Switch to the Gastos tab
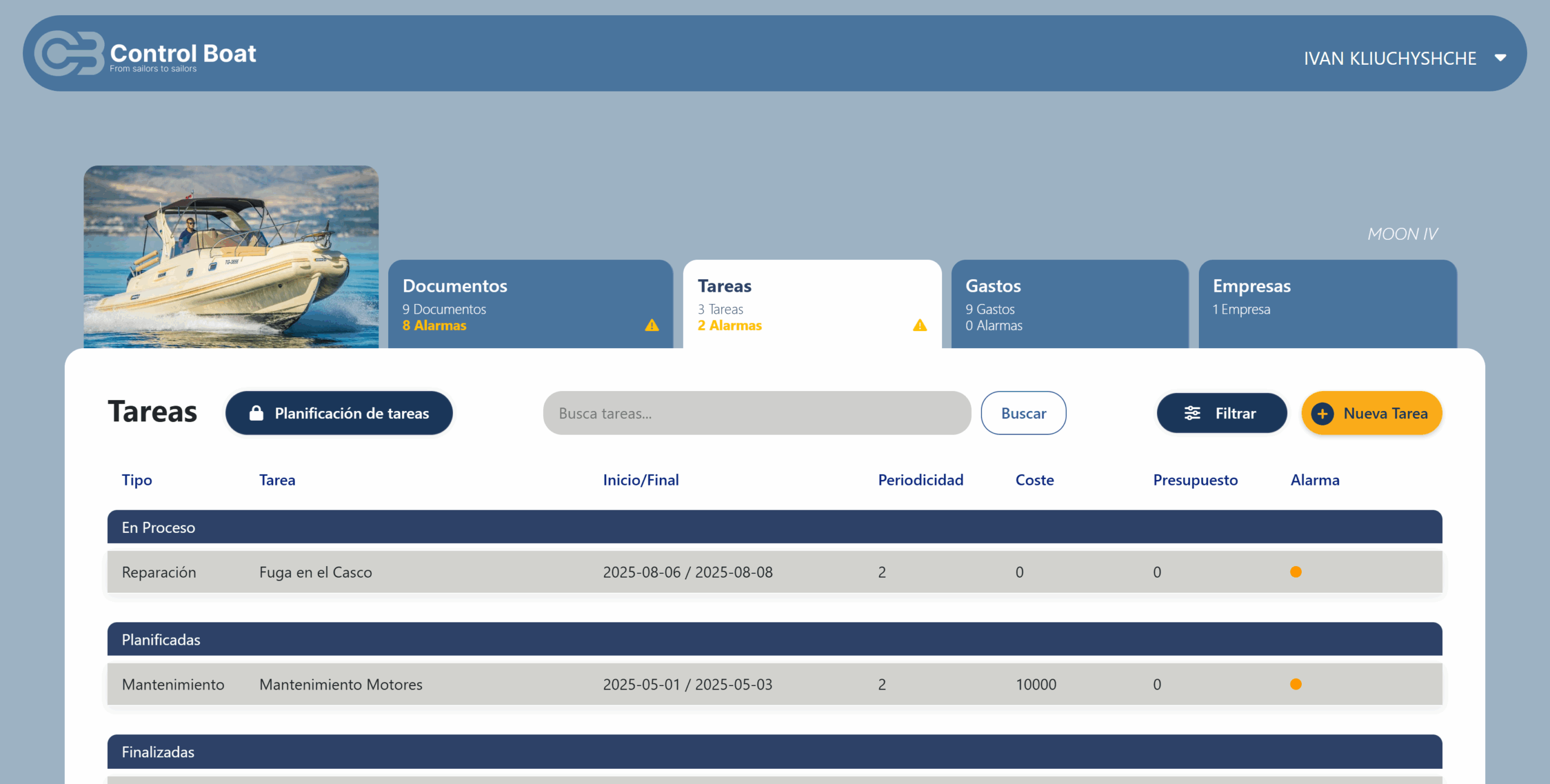This screenshot has height=784, width=1550. tap(1069, 303)
